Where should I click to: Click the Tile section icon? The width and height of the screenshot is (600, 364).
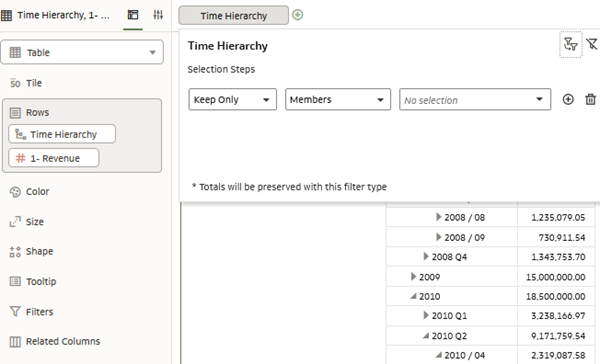15,83
